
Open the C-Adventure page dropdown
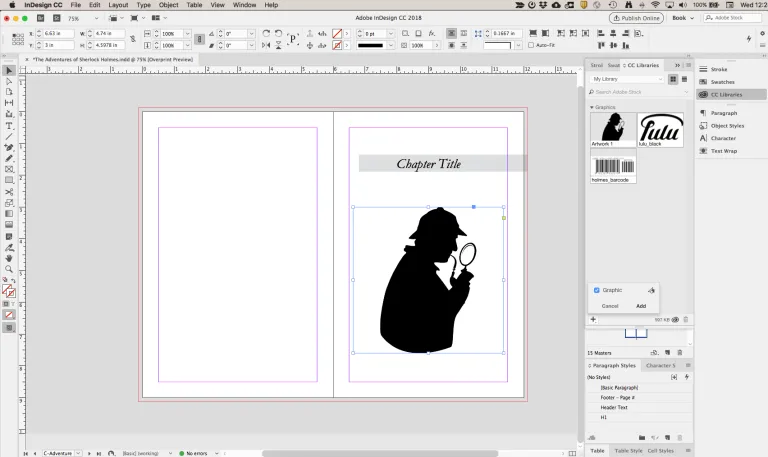click(78, 453)
